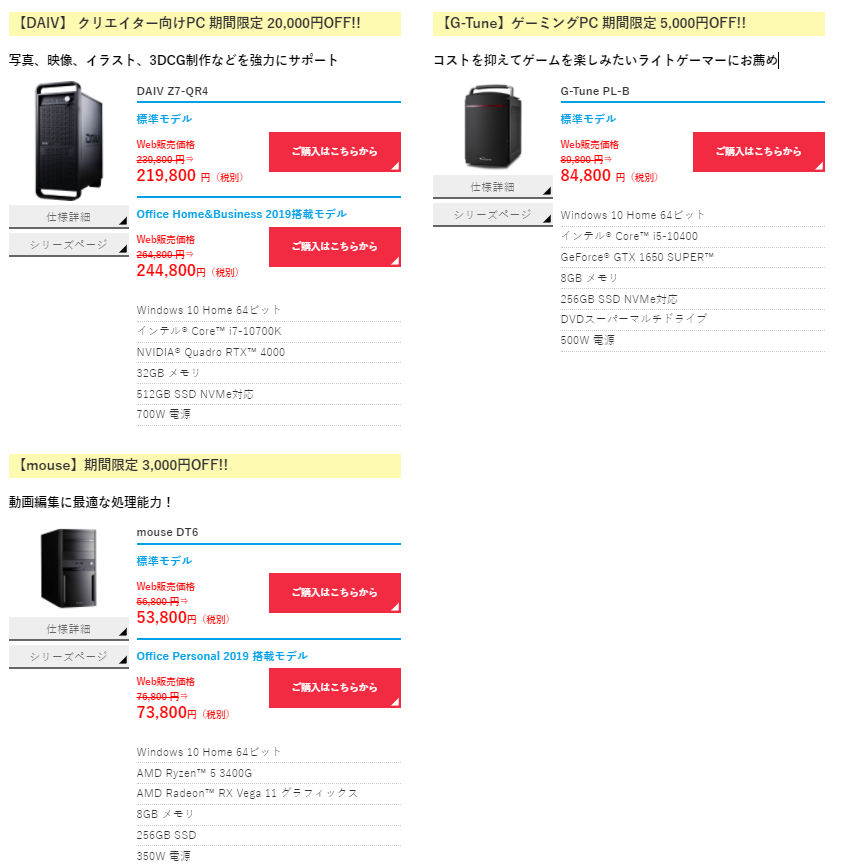Buy the DAIV Z7-QR4 standard model
Screen dimensions: 843x866
coord(335,152)
